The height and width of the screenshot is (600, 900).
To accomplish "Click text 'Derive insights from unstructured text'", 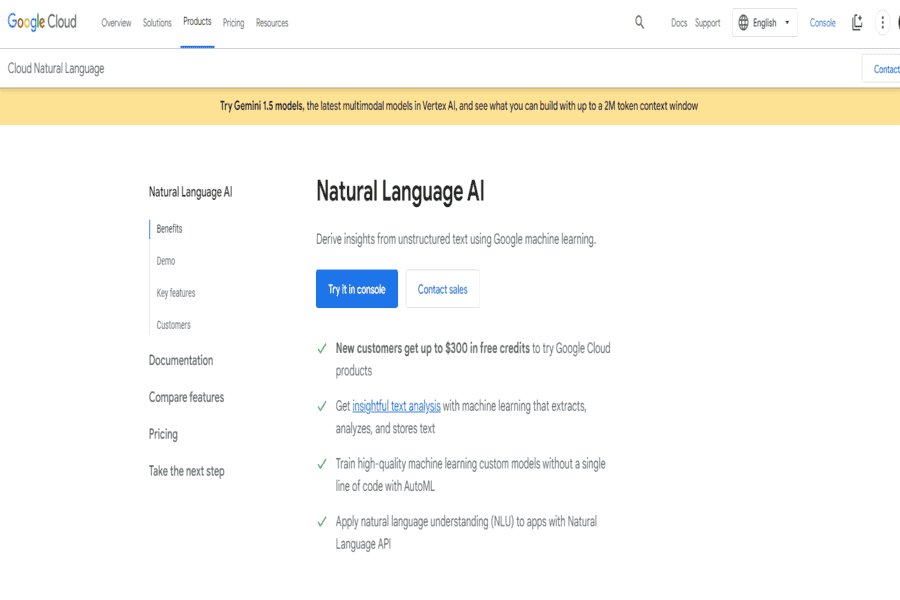I will pyautogui.click(x=392, y=239).
